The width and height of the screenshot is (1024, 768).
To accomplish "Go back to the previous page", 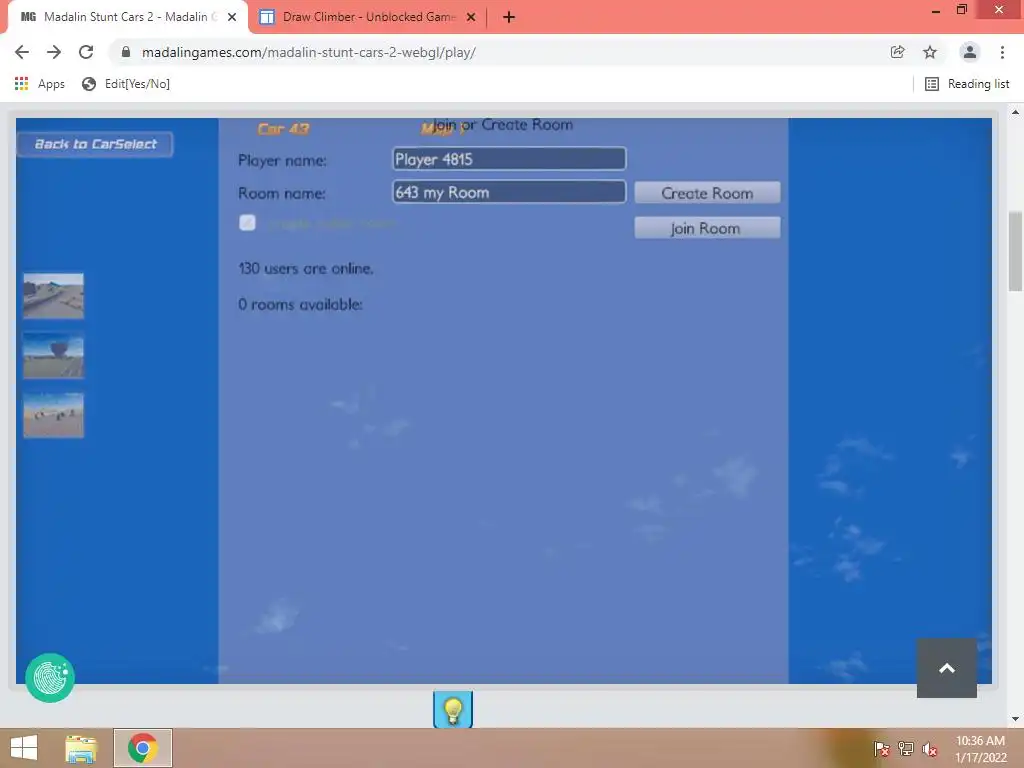I will click(22, 52).
